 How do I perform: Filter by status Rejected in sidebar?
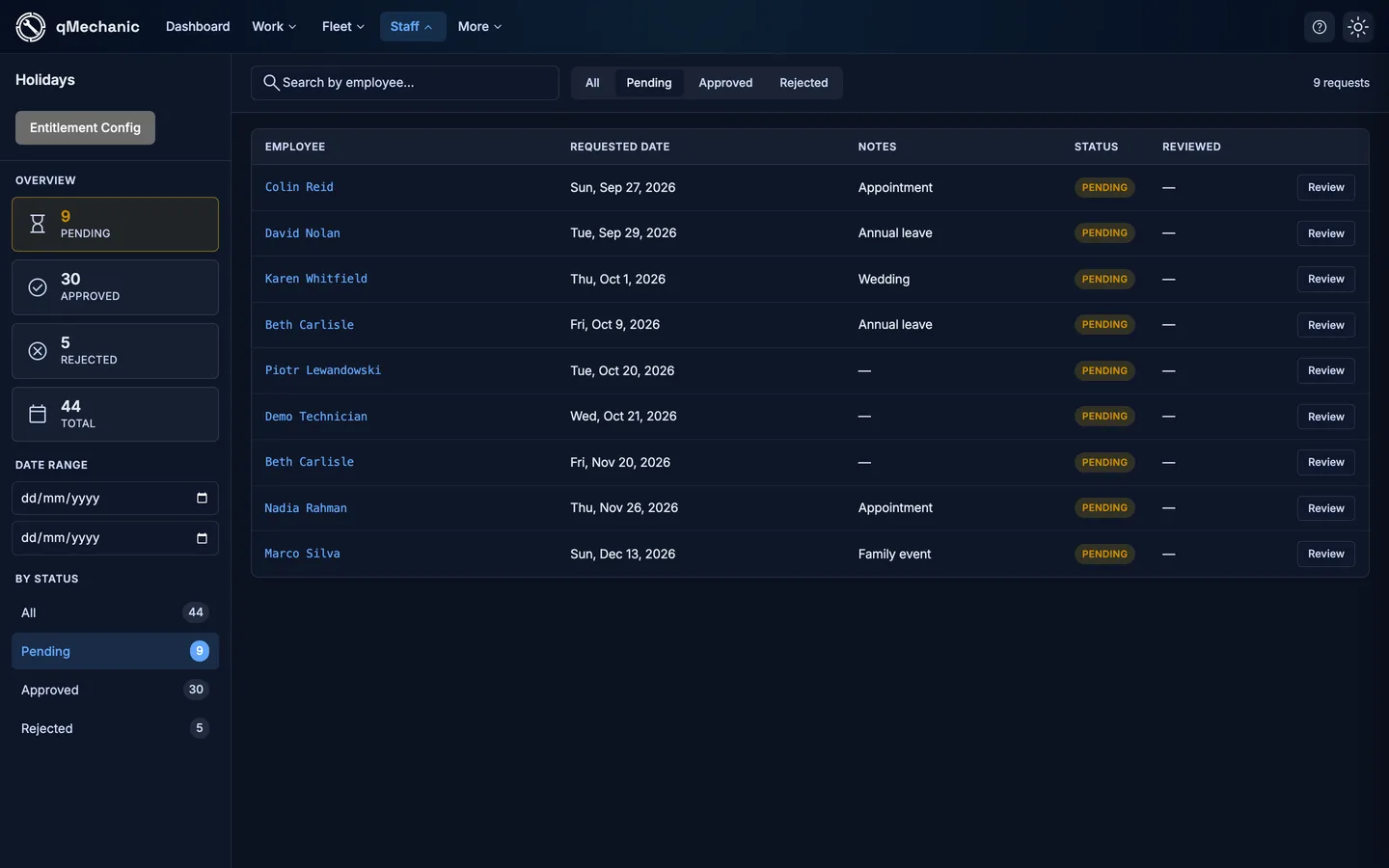[x=115, y=728]
